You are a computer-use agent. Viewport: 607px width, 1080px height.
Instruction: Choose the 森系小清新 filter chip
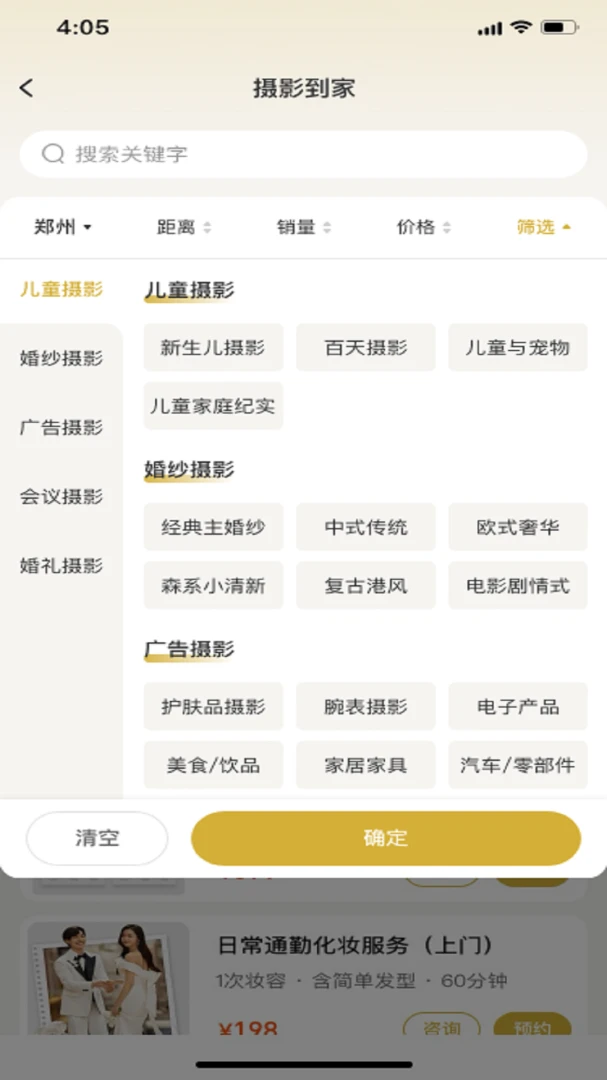pyautogui.click(x=214, y=585)
